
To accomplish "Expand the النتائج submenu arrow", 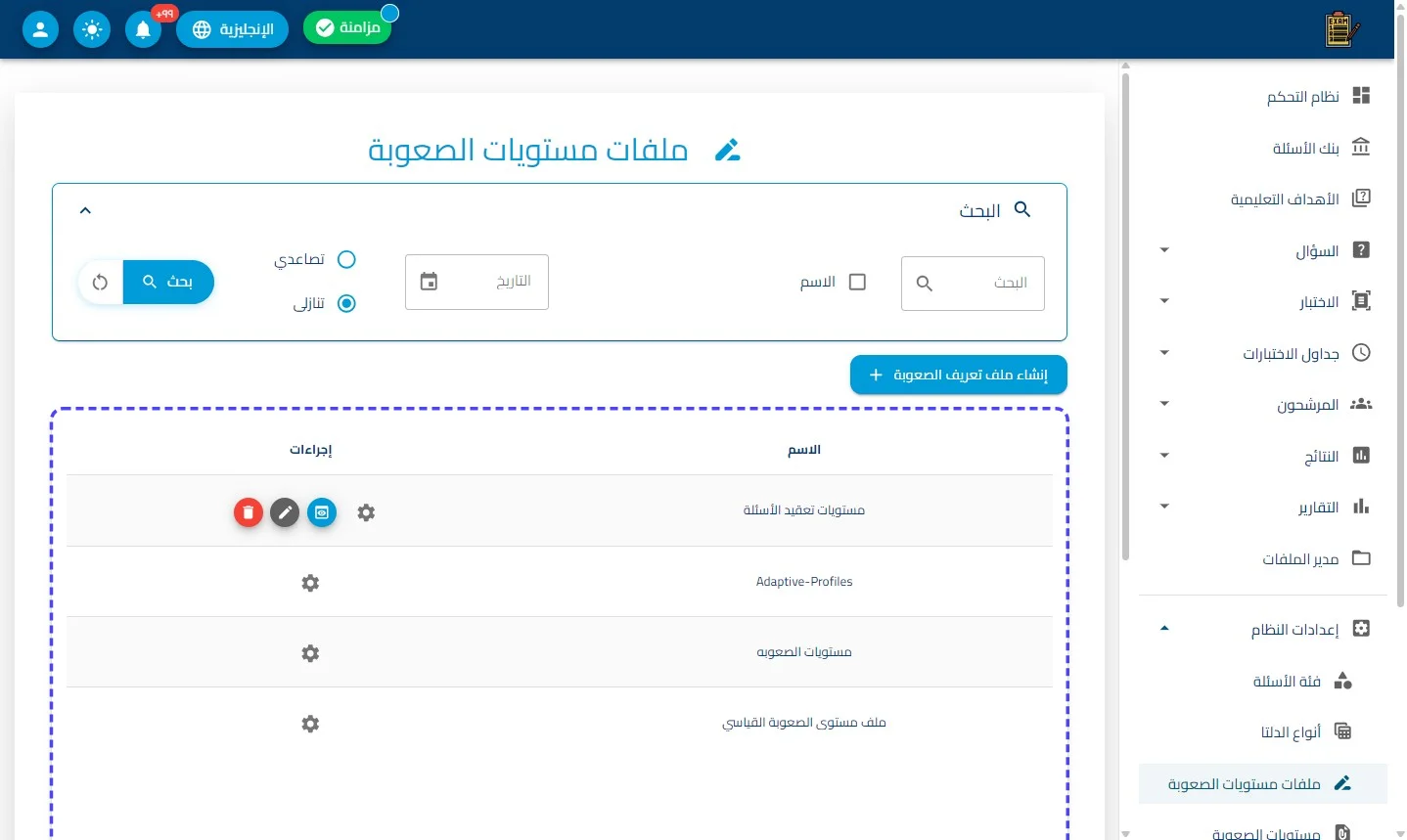I will 1164,456.
